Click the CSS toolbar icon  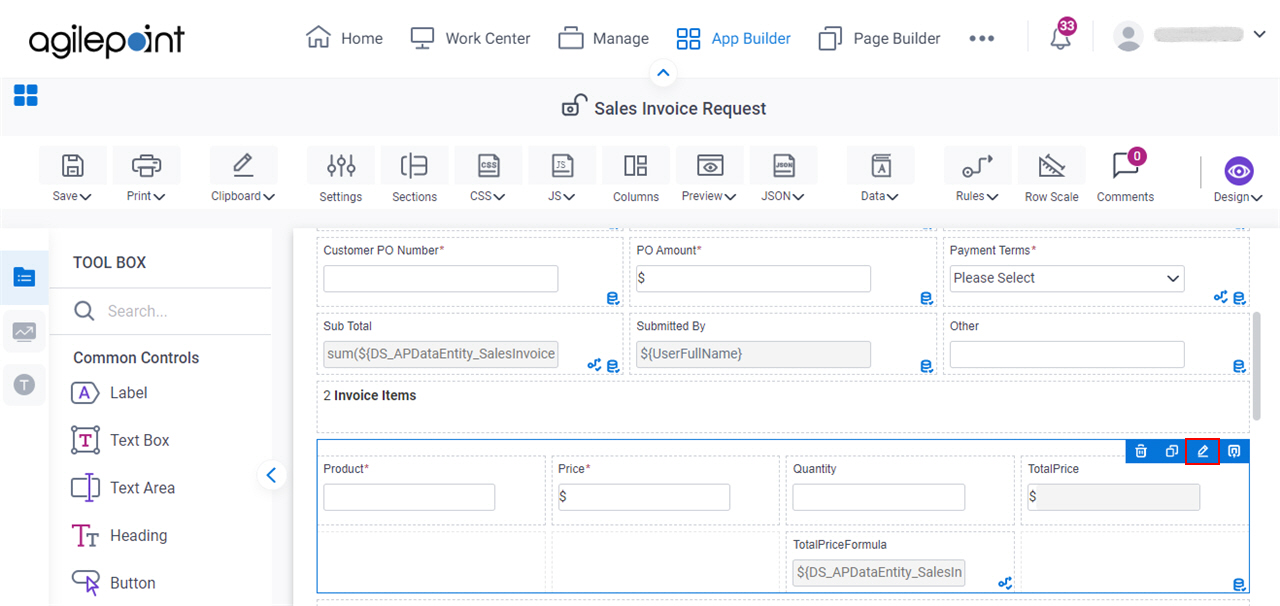(488, 165)
